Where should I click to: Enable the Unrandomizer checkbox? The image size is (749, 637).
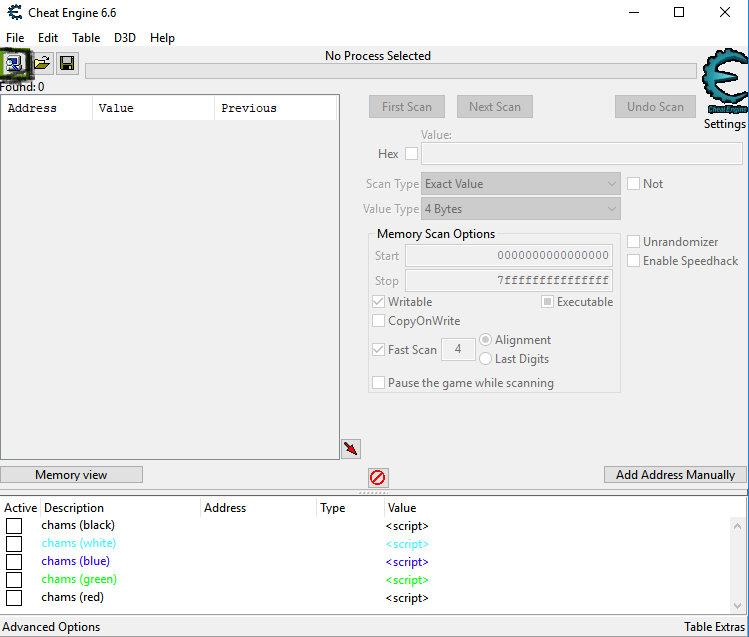tap(633, 242)
